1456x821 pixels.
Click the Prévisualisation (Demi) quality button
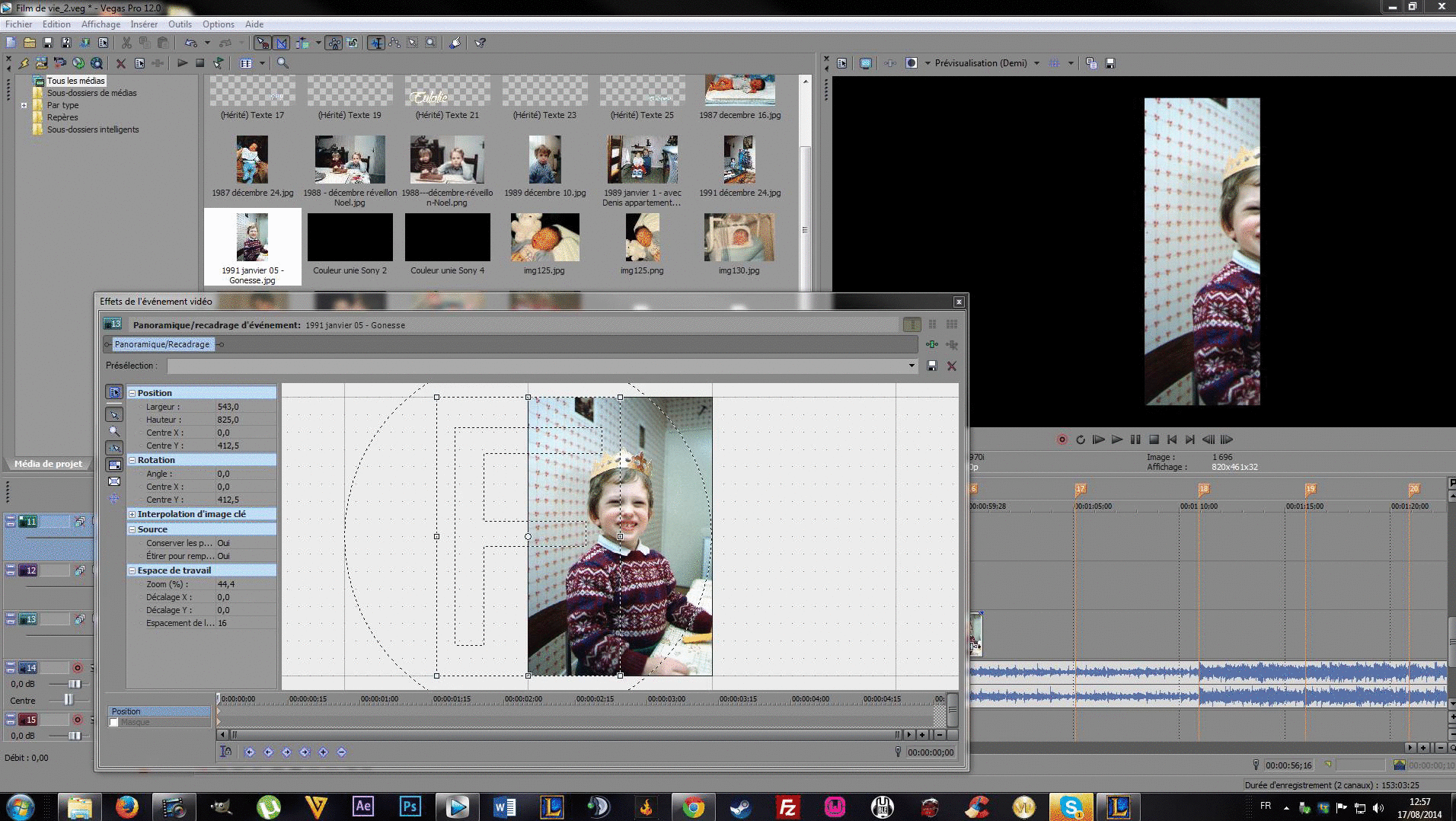click(980, 63)
